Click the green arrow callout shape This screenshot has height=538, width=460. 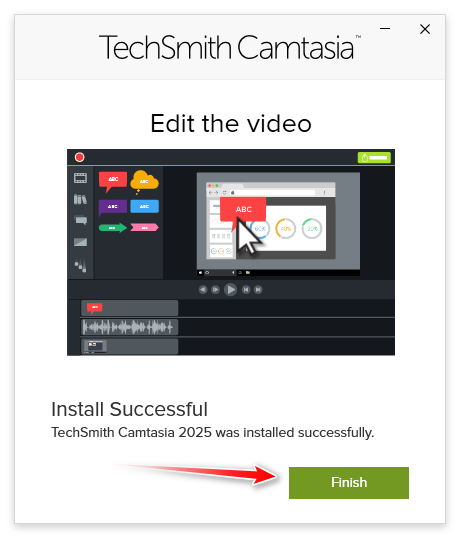click(x=113, y=227)
